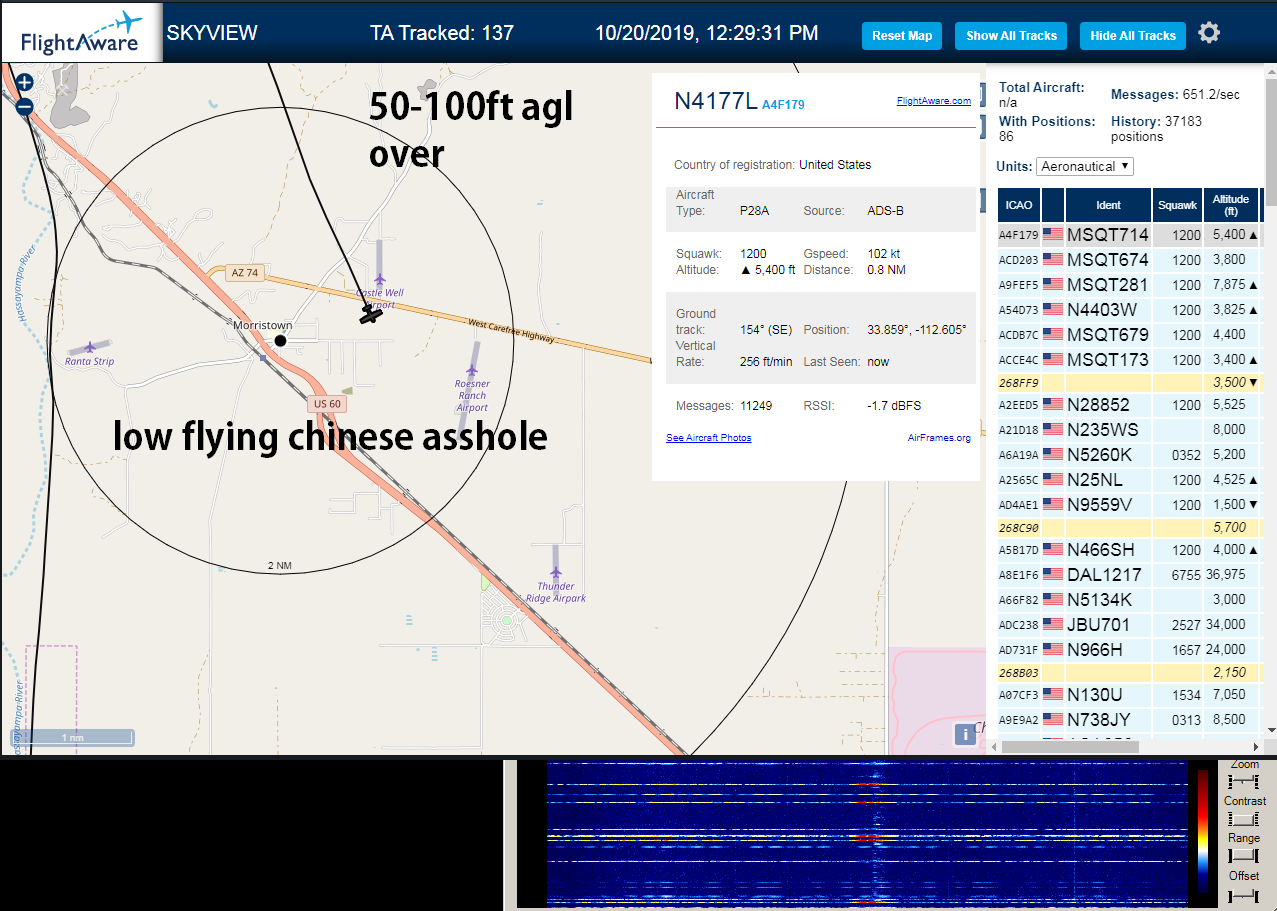Select the N5260K aircraft row
The image size is (1277, 911).
click(x=1129, y=454)
